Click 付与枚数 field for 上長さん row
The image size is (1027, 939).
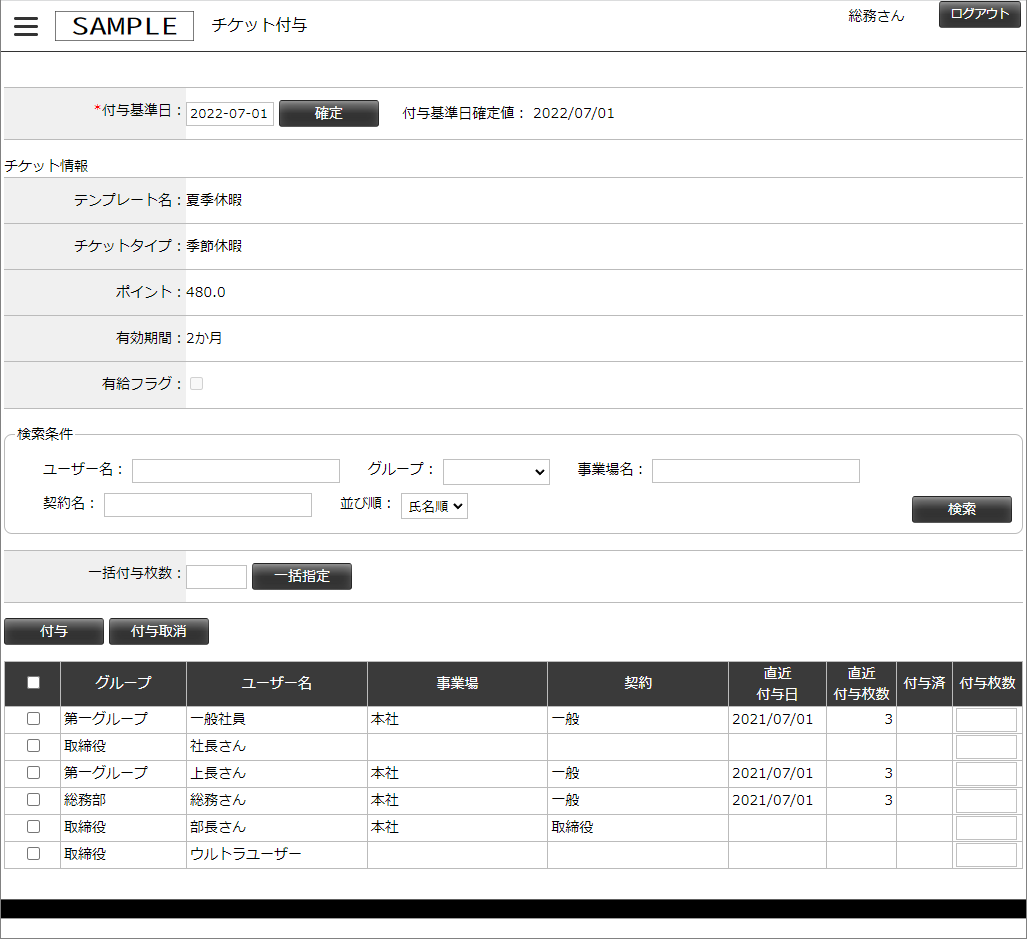(986, 774)
